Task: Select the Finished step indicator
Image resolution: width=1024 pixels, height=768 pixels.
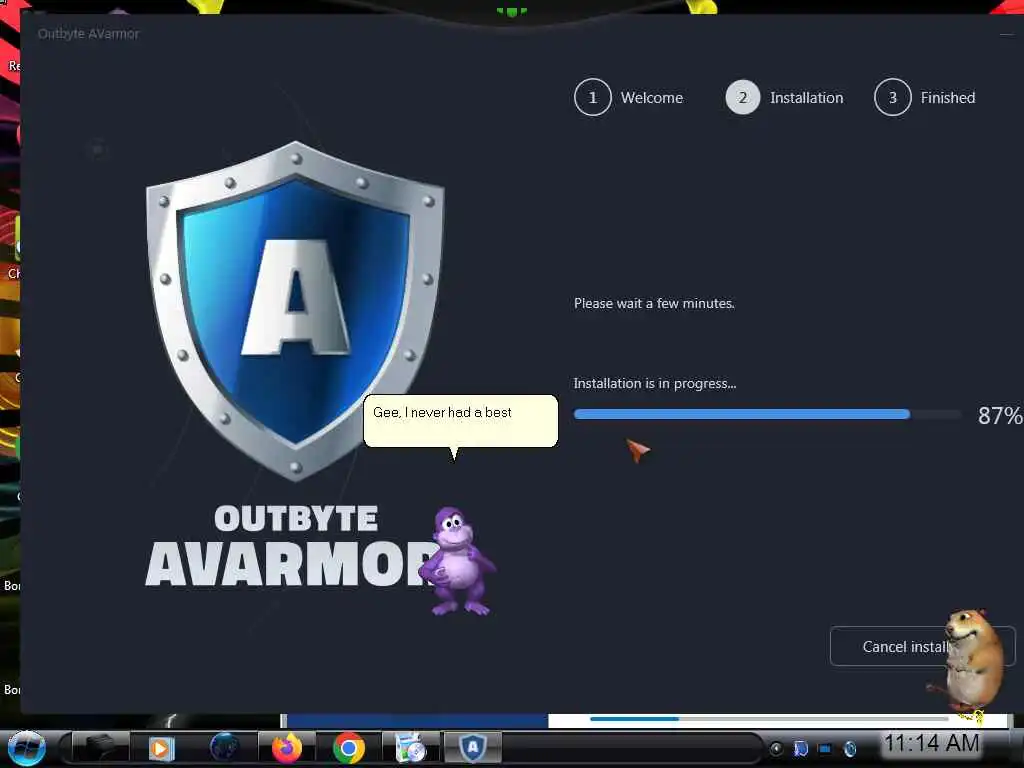Action: pos(925,97)
